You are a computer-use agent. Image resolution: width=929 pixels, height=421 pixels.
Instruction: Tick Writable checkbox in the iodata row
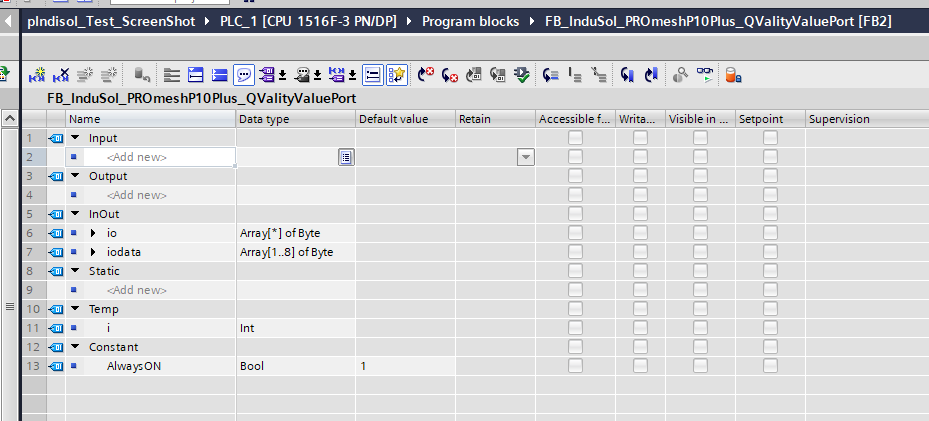pos(640,252)
